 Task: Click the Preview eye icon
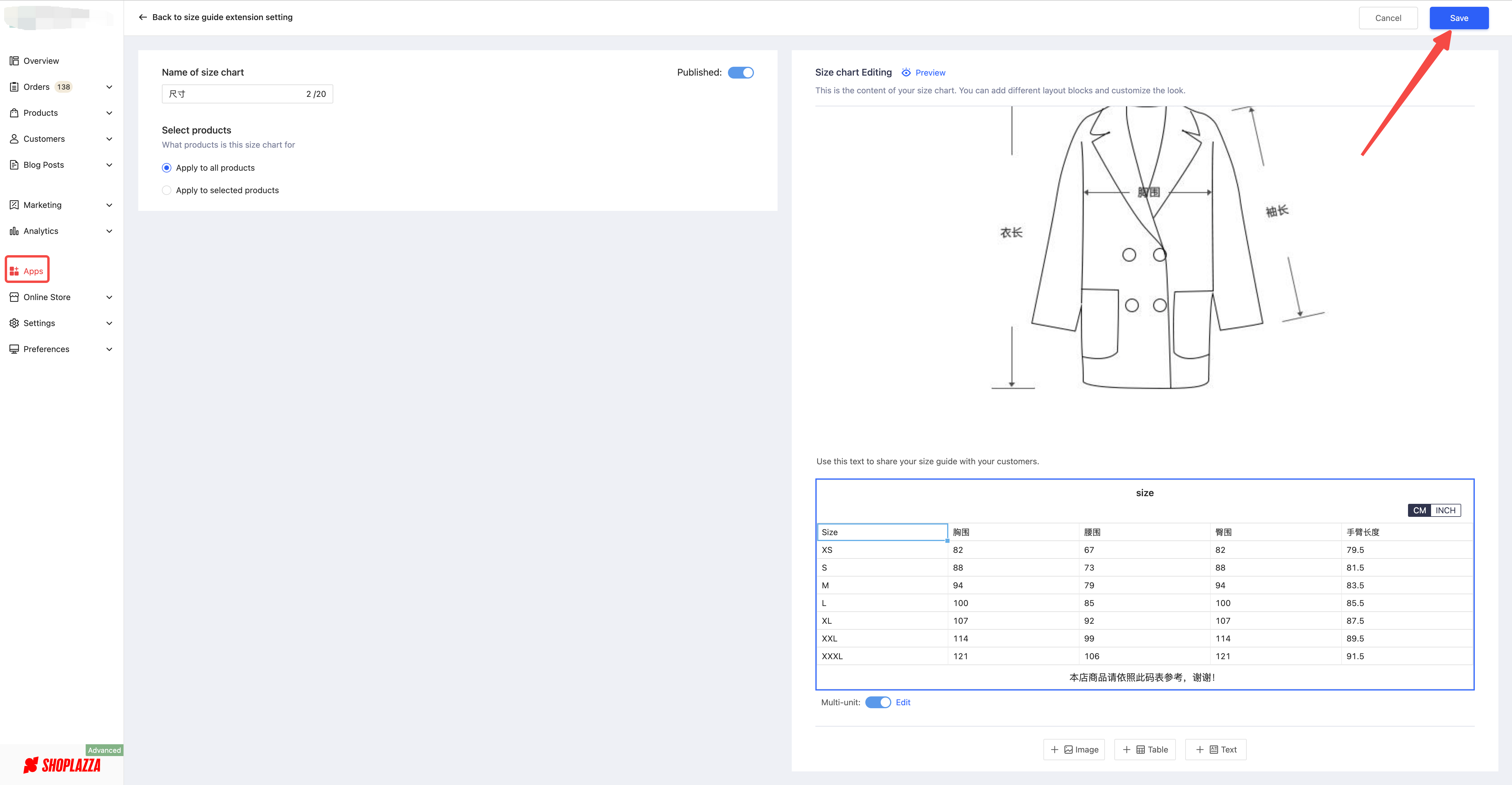906,72
